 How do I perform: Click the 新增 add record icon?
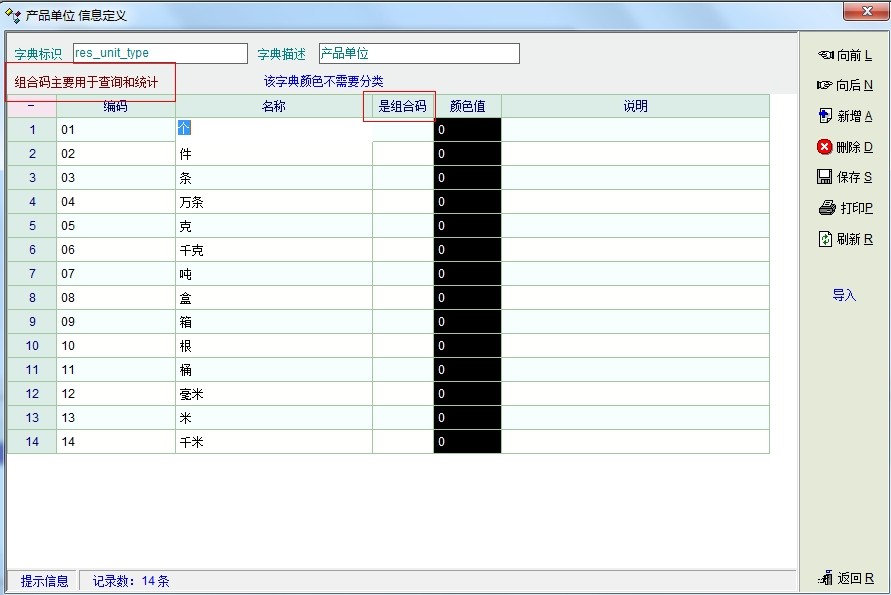pyautogui.click(x=825, y=116)
